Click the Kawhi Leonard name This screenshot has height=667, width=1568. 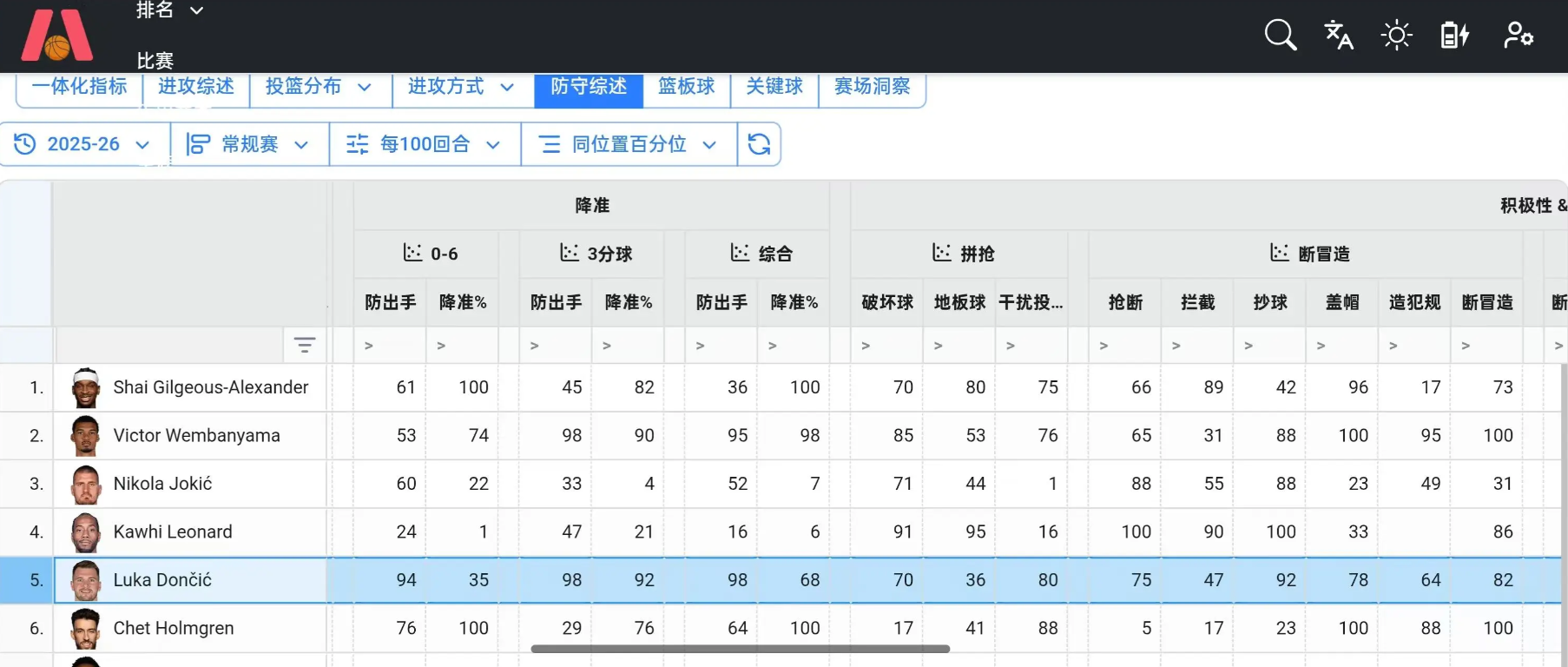173,532
